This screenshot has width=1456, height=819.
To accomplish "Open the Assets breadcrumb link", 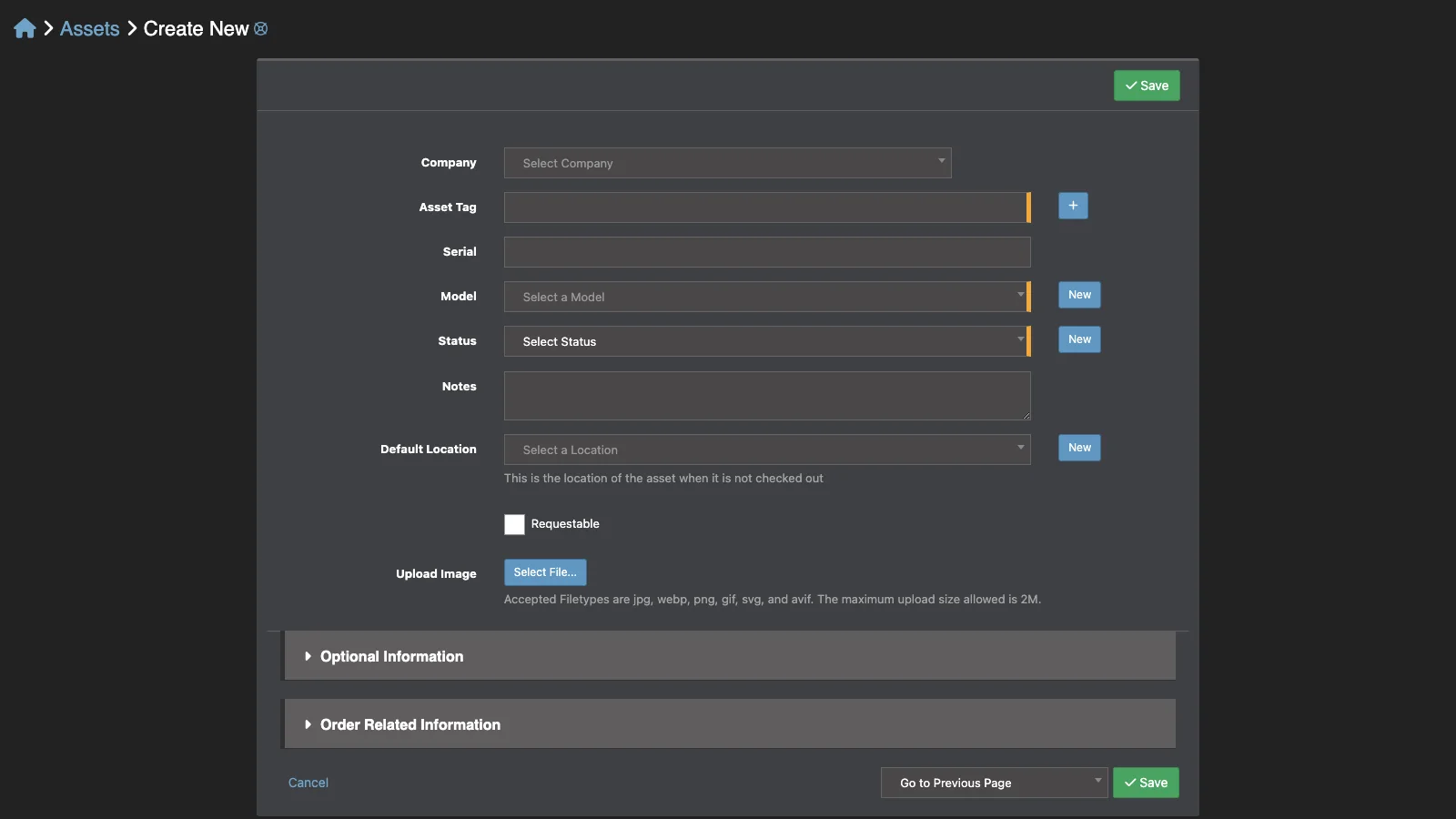I will (89, 28).
